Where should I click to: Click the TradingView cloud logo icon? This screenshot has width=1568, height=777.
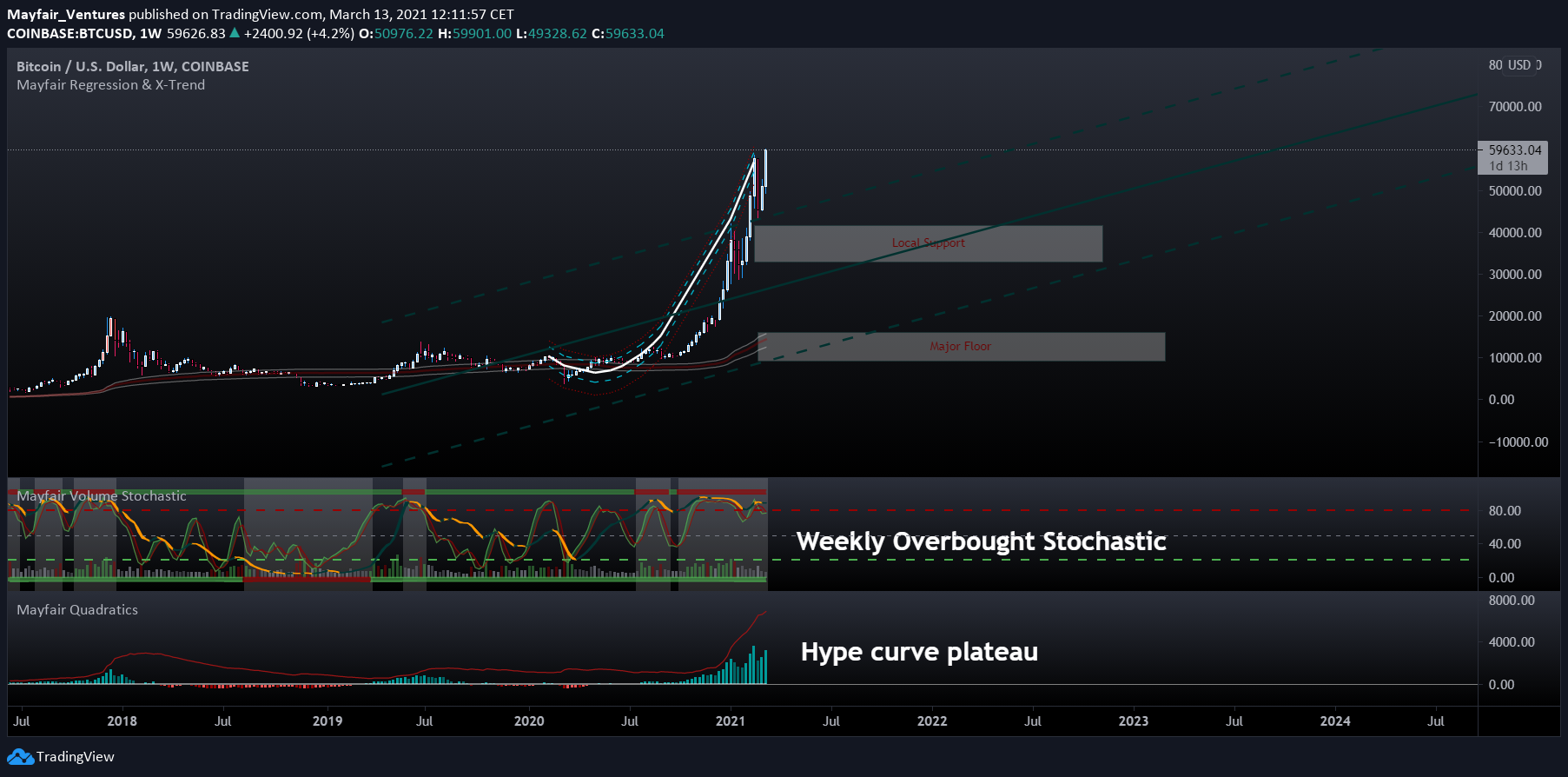pos(21,757)
